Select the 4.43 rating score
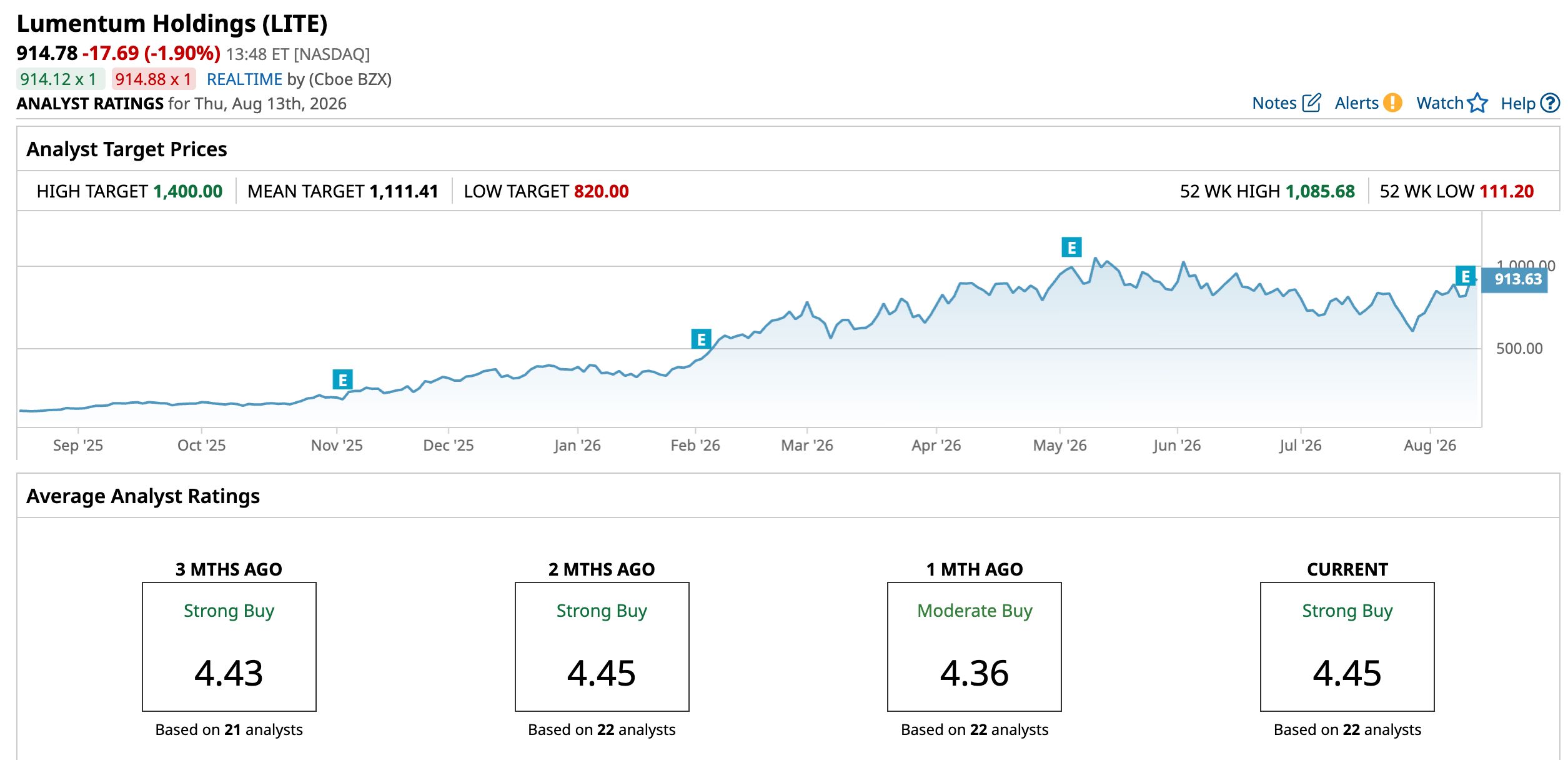Screen dimensions: 1568x760 [x=229, y=673]
